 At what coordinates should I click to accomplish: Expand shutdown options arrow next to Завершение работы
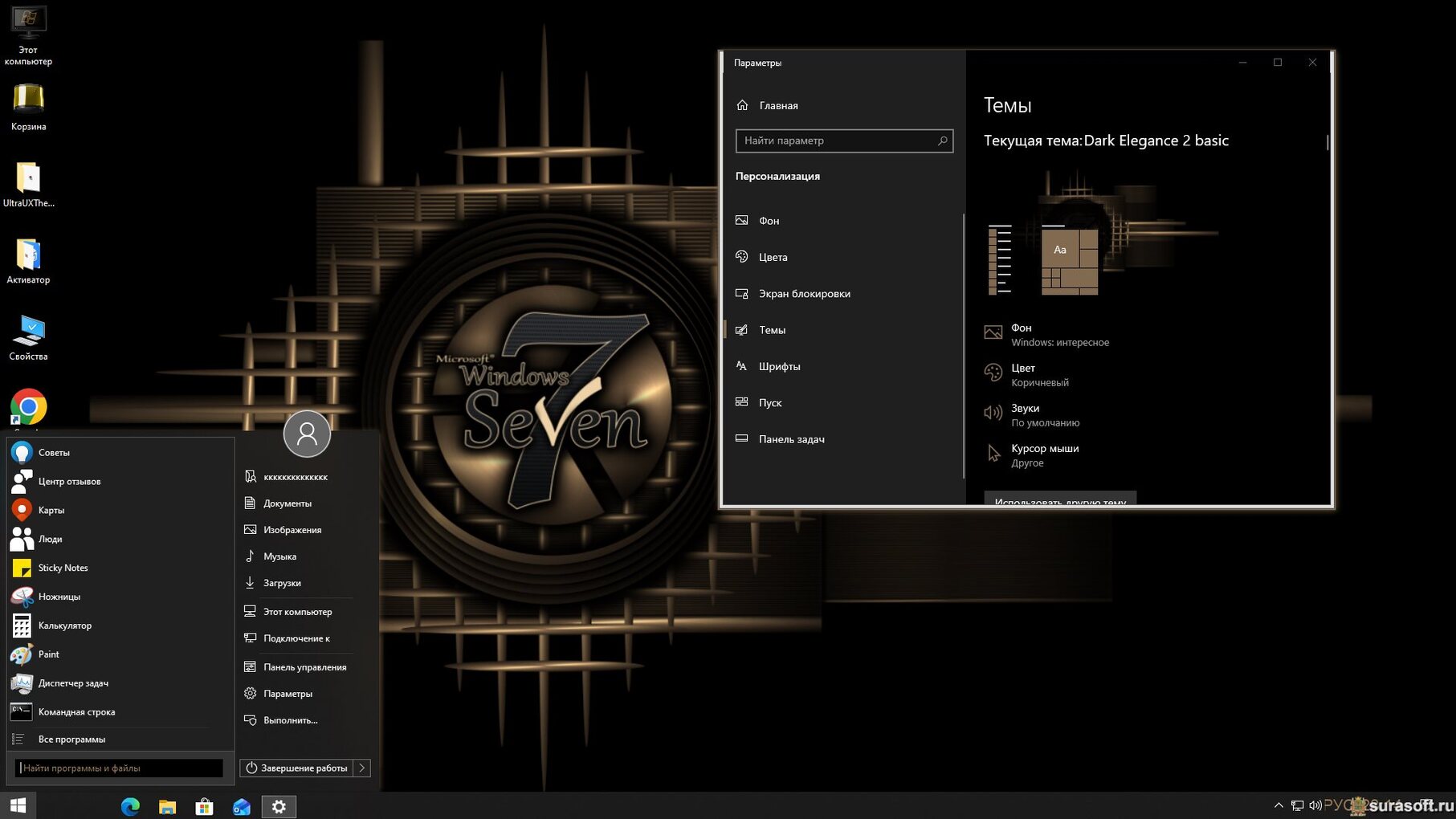point(362,768)
